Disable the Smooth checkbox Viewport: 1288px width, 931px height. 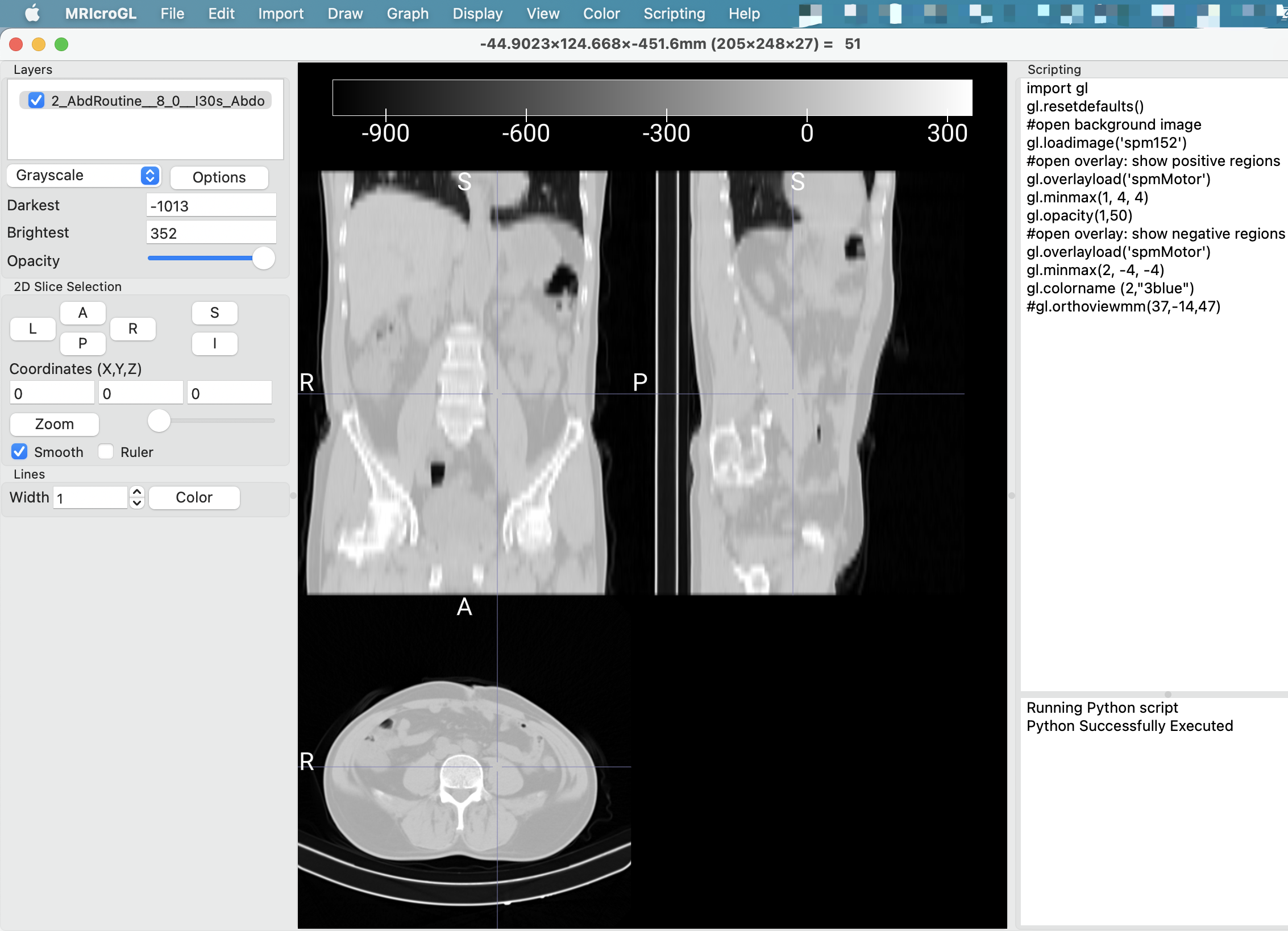click(x=19, y=452)
